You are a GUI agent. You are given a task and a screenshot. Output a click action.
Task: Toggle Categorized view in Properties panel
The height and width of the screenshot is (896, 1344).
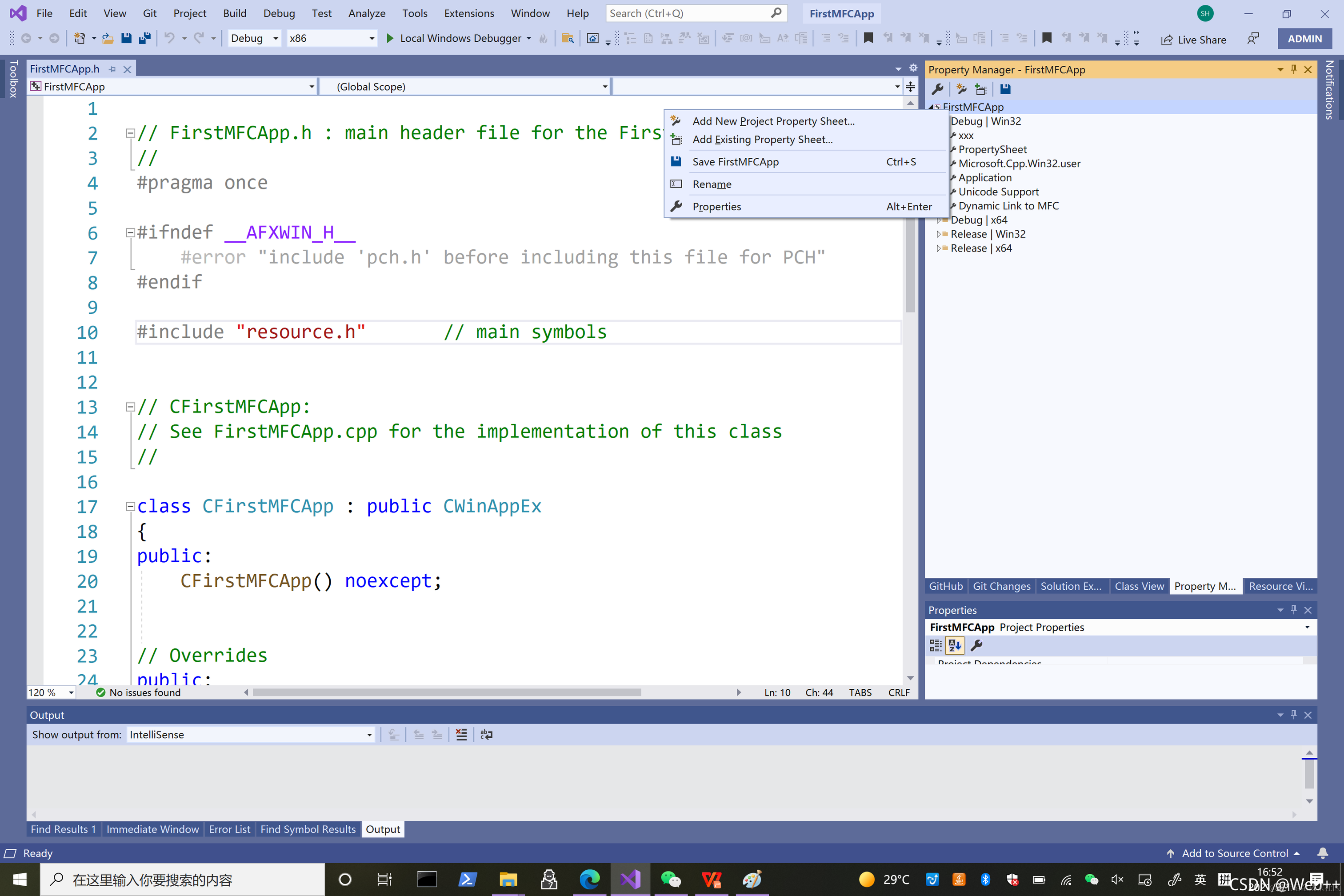936,646
